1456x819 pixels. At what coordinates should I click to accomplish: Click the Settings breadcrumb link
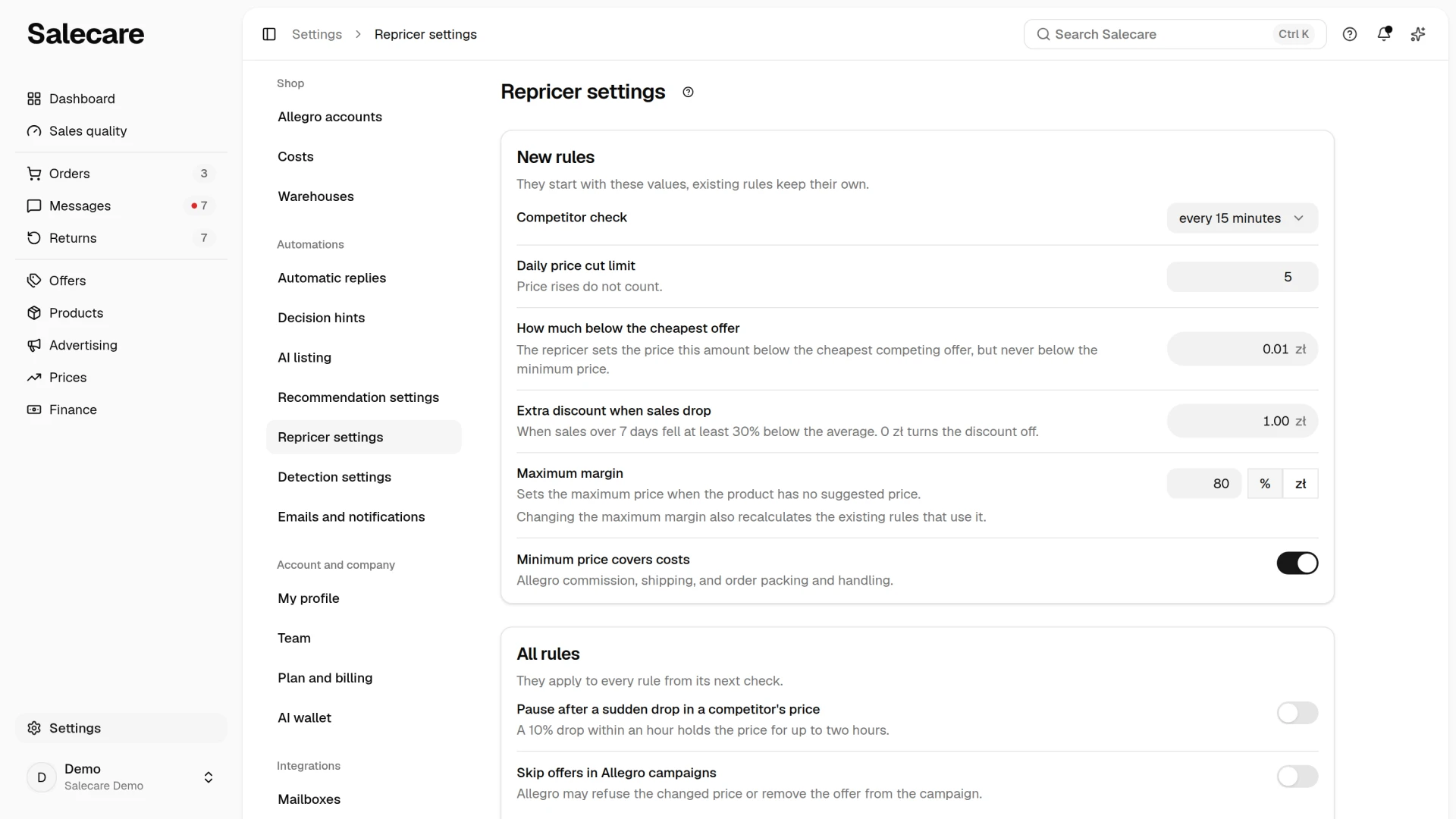point(317,34)
